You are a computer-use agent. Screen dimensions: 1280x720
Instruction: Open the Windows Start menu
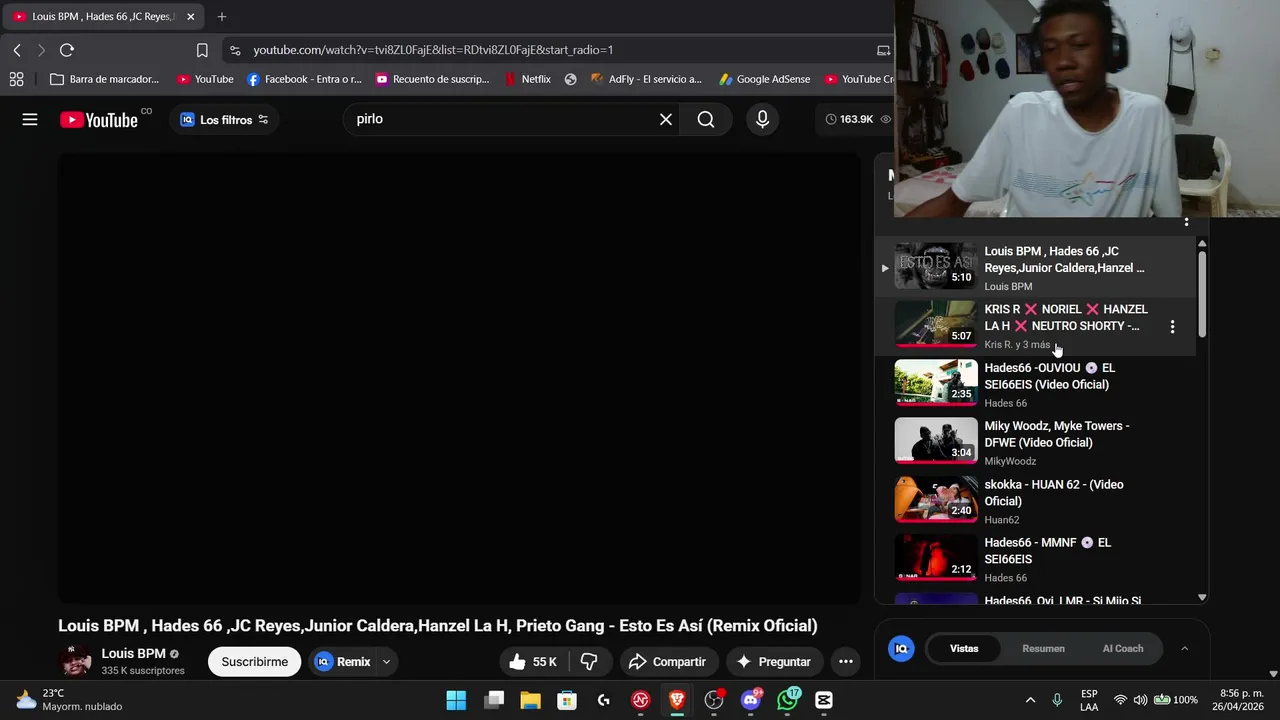456,700
